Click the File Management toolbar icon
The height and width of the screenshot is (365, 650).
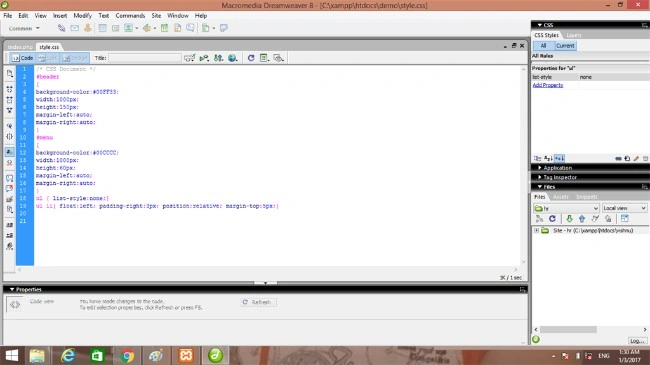pos(218,58)
